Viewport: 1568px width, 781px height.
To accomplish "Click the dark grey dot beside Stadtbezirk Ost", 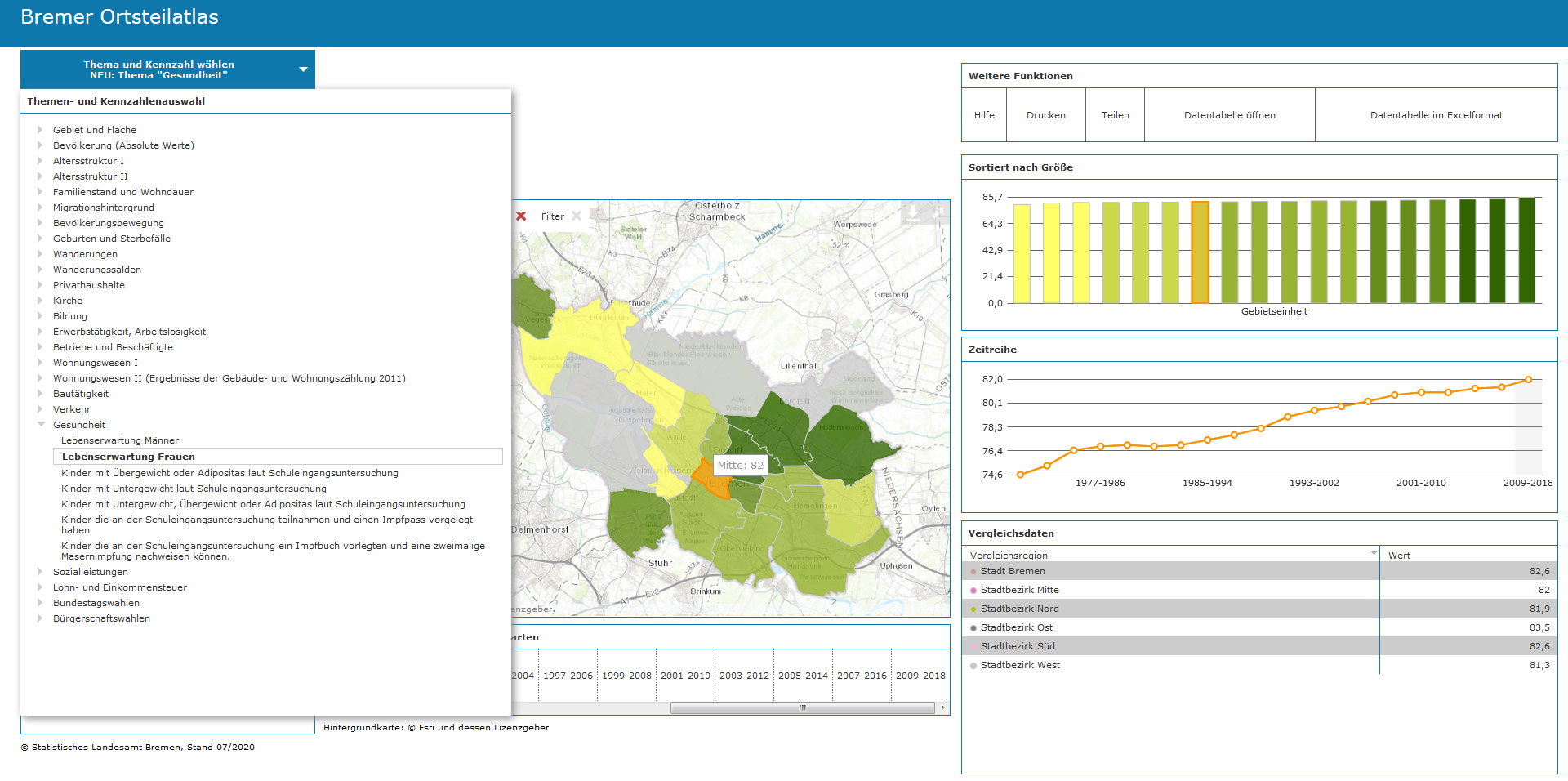I will tap(973, 628).
